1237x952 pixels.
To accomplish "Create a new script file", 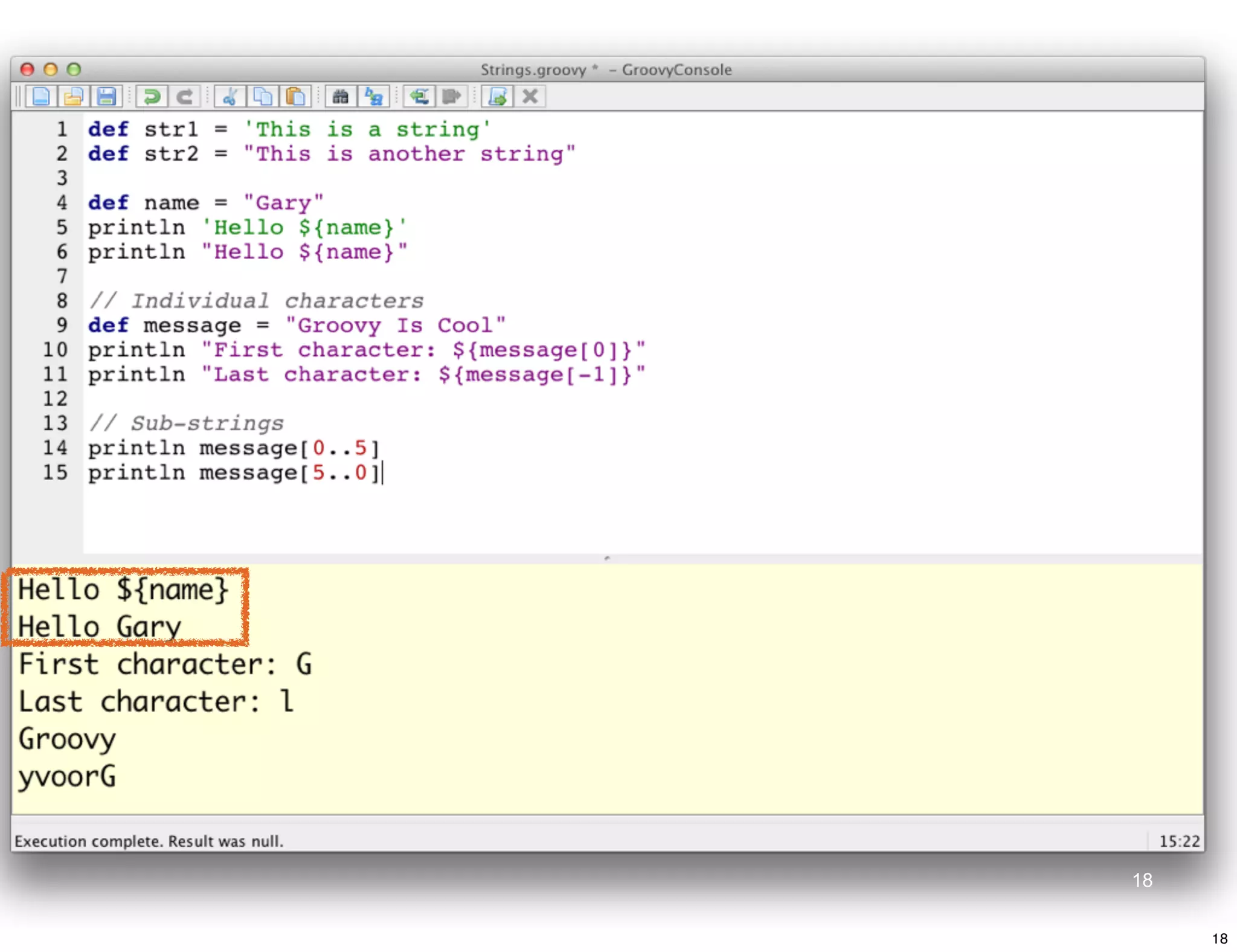I will pos(41,97).
